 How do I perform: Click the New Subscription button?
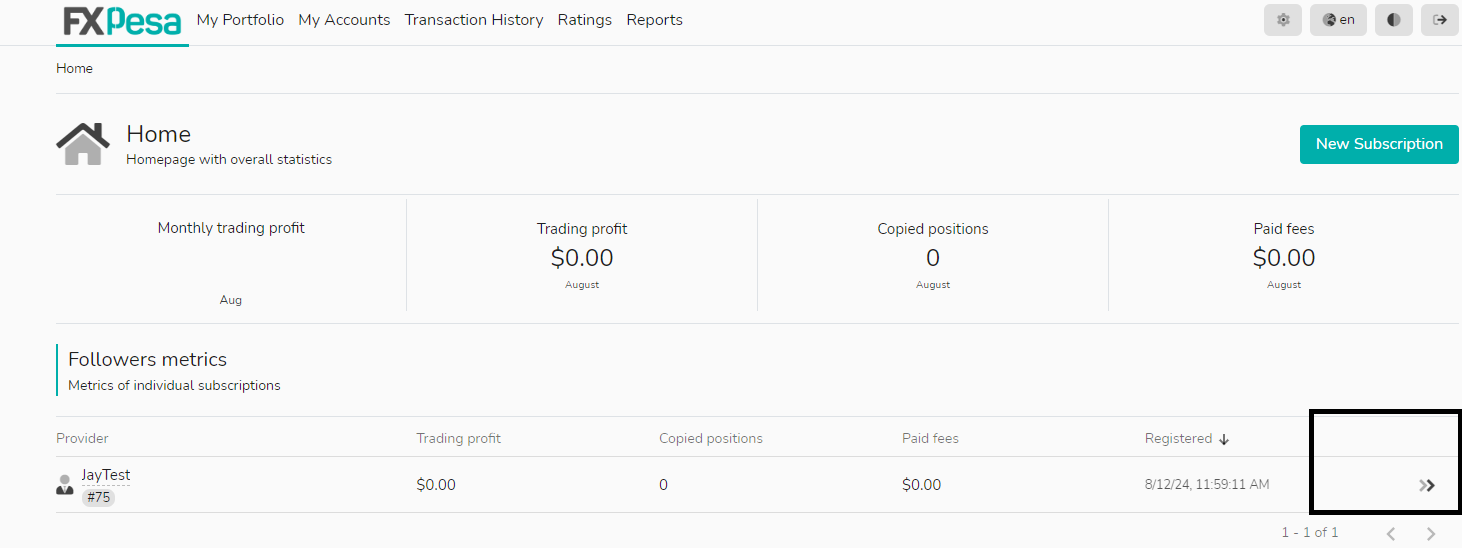pos(1379,144)
